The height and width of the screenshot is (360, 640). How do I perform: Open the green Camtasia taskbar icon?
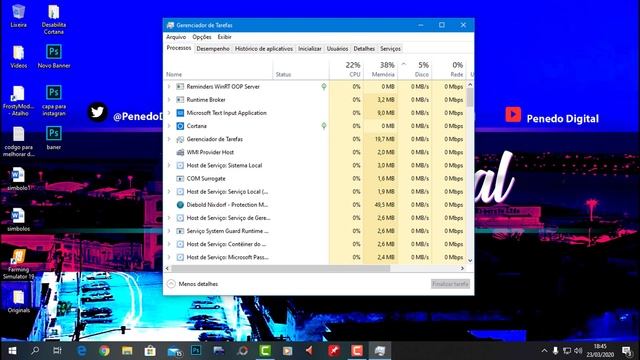pos(265,351)
